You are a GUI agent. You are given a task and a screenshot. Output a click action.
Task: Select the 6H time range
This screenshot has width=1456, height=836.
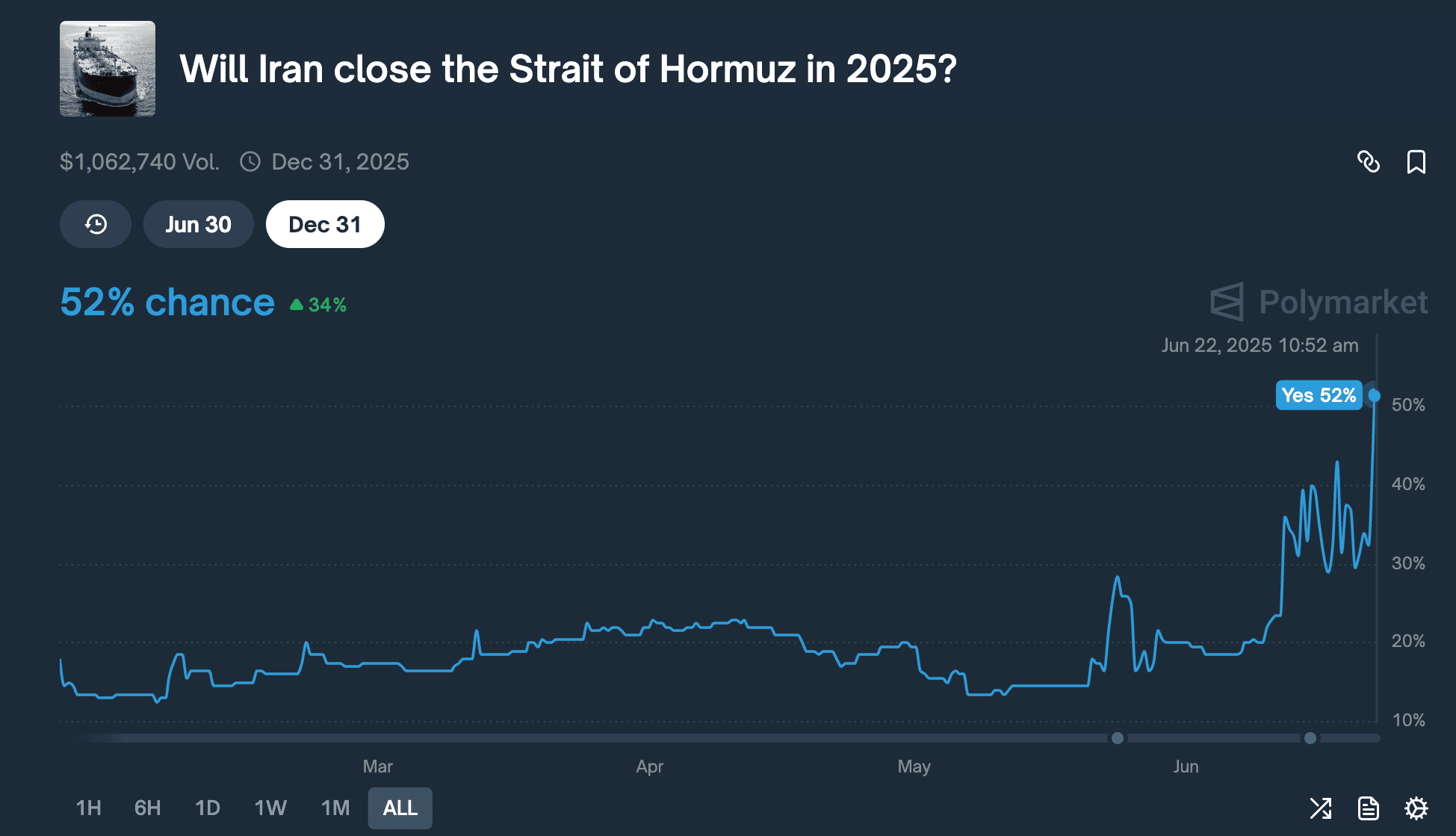[x=147, y=808]
